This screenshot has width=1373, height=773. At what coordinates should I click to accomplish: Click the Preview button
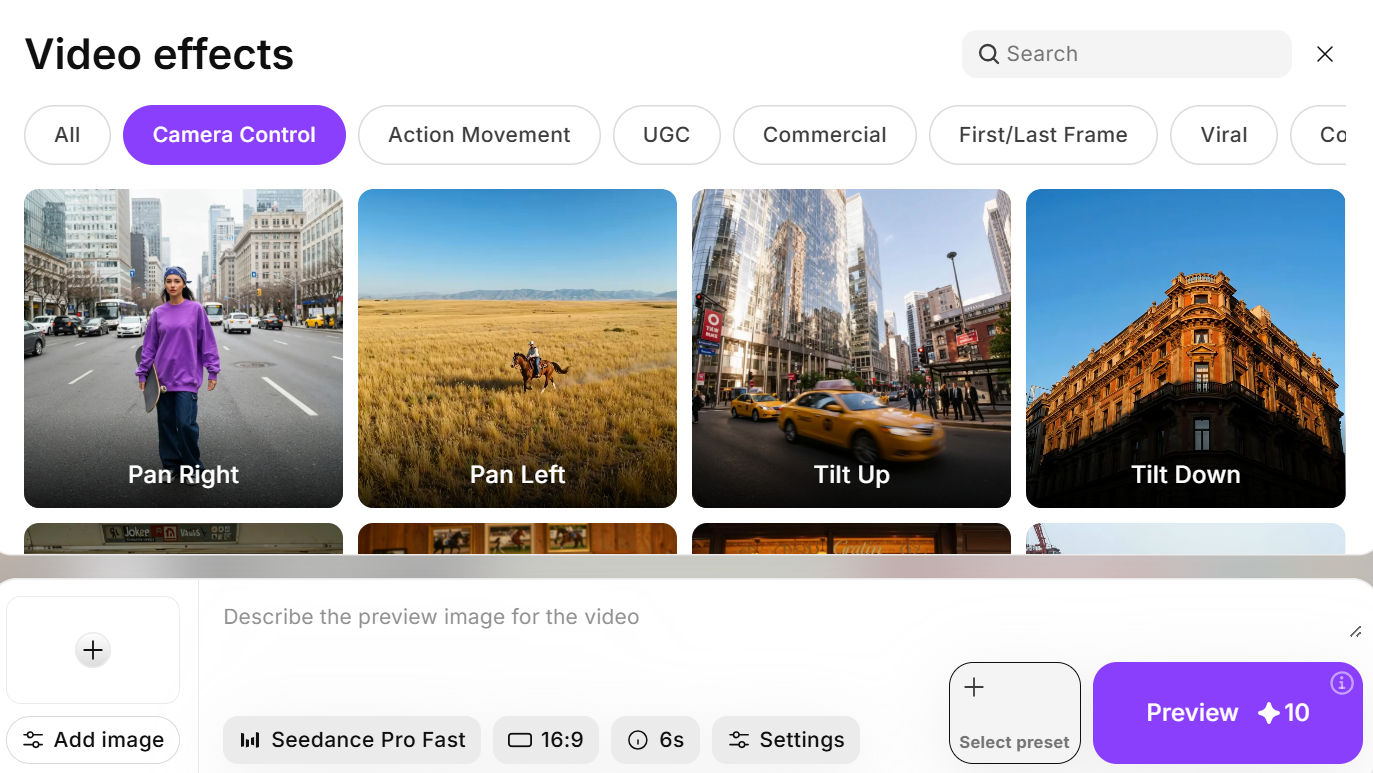pos(1227,713)
